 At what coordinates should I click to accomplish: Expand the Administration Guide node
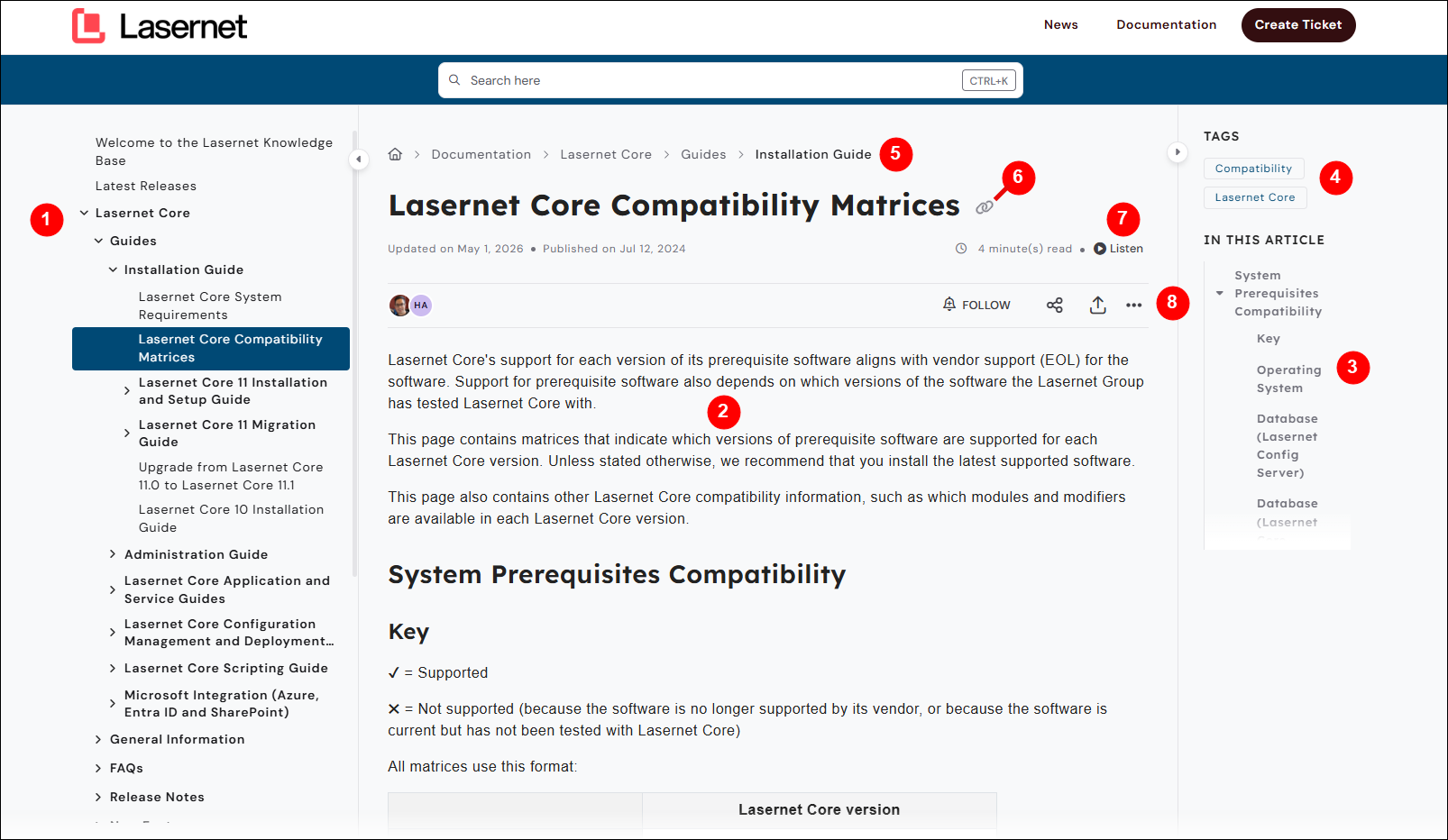click(113, 554)
